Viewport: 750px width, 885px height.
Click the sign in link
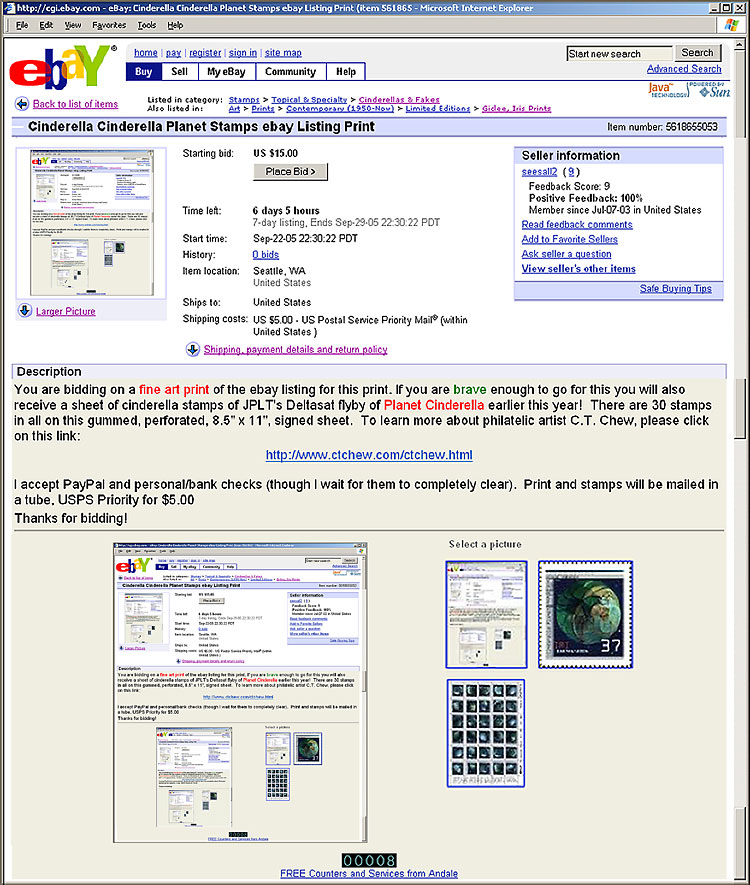pos(243,52)
